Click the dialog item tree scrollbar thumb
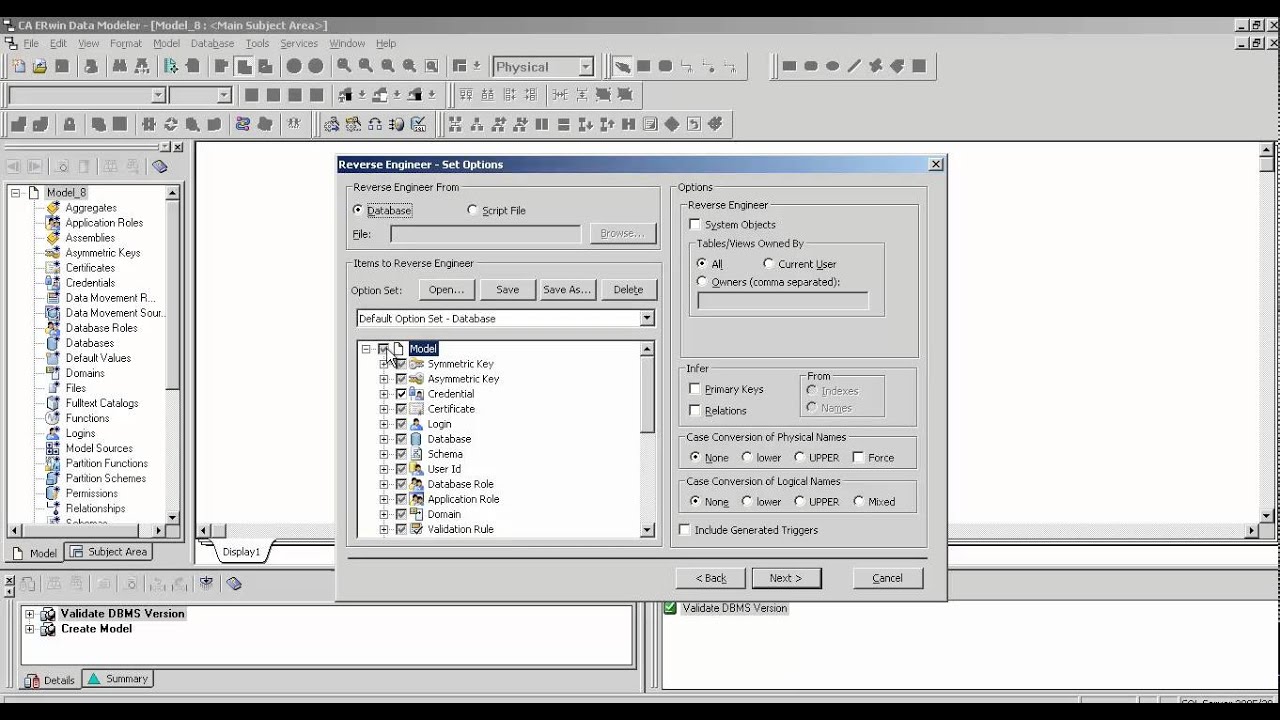This screenshot has height=720, width=1280. pos(647,393)
